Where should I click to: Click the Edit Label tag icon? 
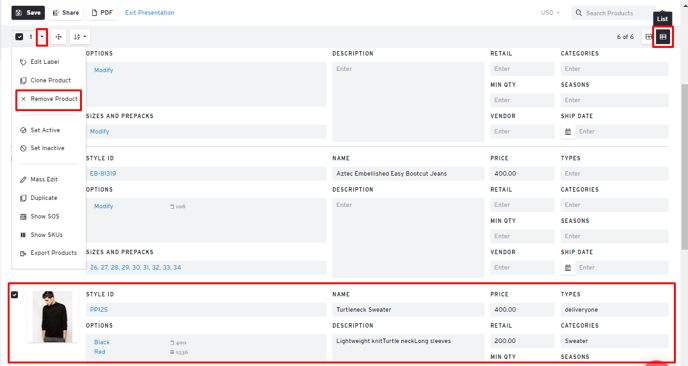pos(23,62)
